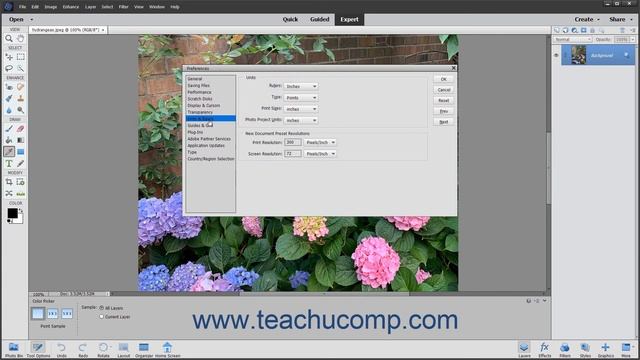
Task: Click the Background layer thumbnail
Action: [578, 55]
